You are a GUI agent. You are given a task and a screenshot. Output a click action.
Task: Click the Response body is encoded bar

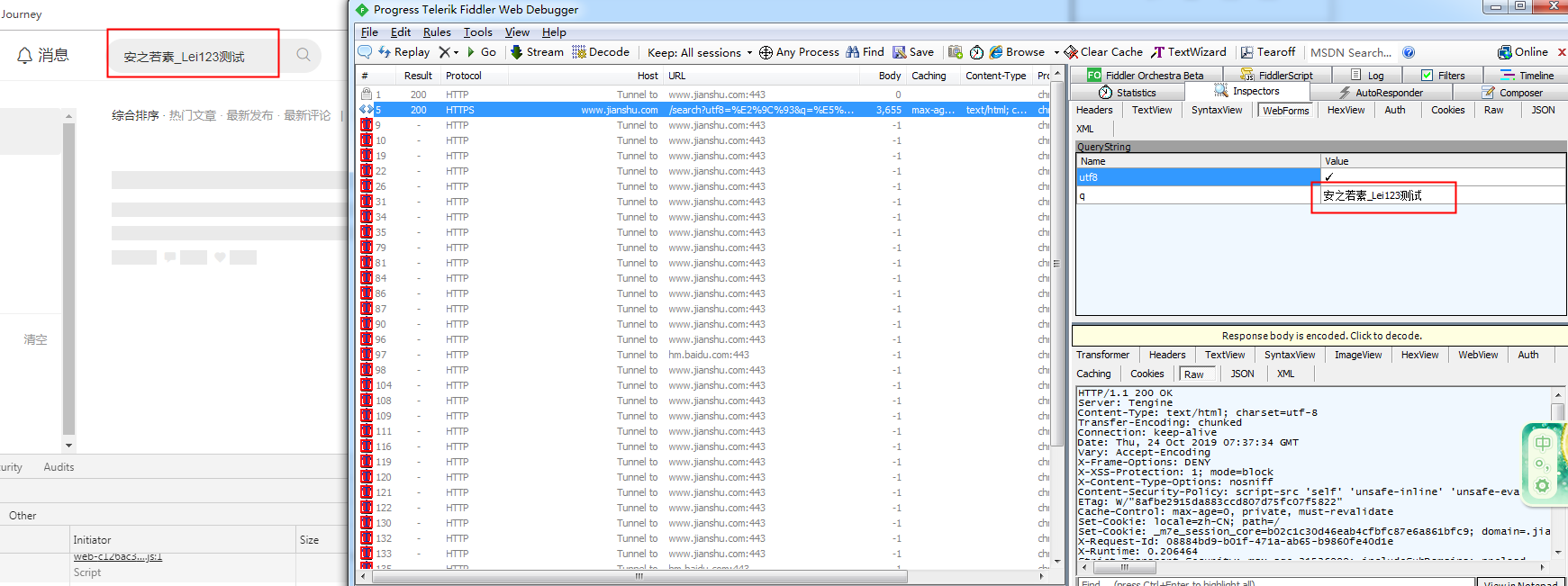[1320, 336]
